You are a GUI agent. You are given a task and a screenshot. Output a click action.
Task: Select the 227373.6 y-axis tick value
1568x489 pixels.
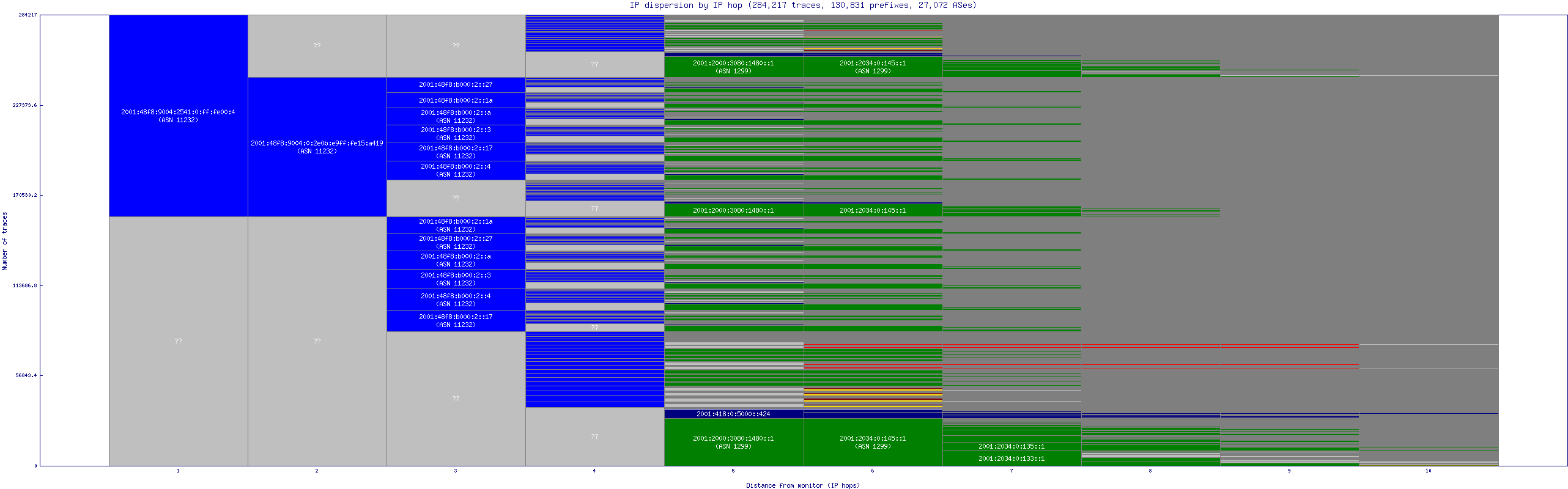coord(24,105)
